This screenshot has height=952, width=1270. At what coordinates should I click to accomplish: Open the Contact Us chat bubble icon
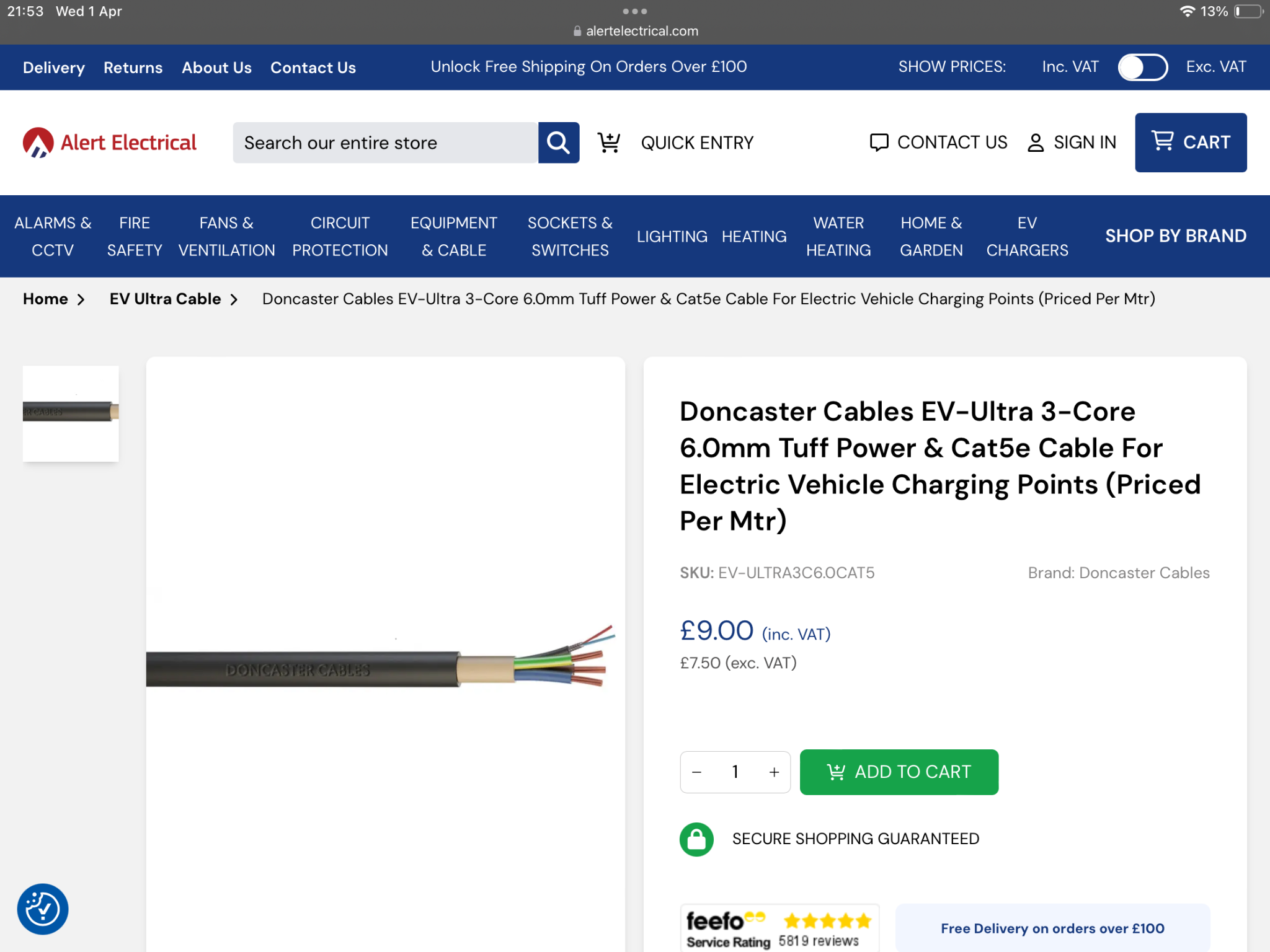pyautogui.click(x=879, y=143)
